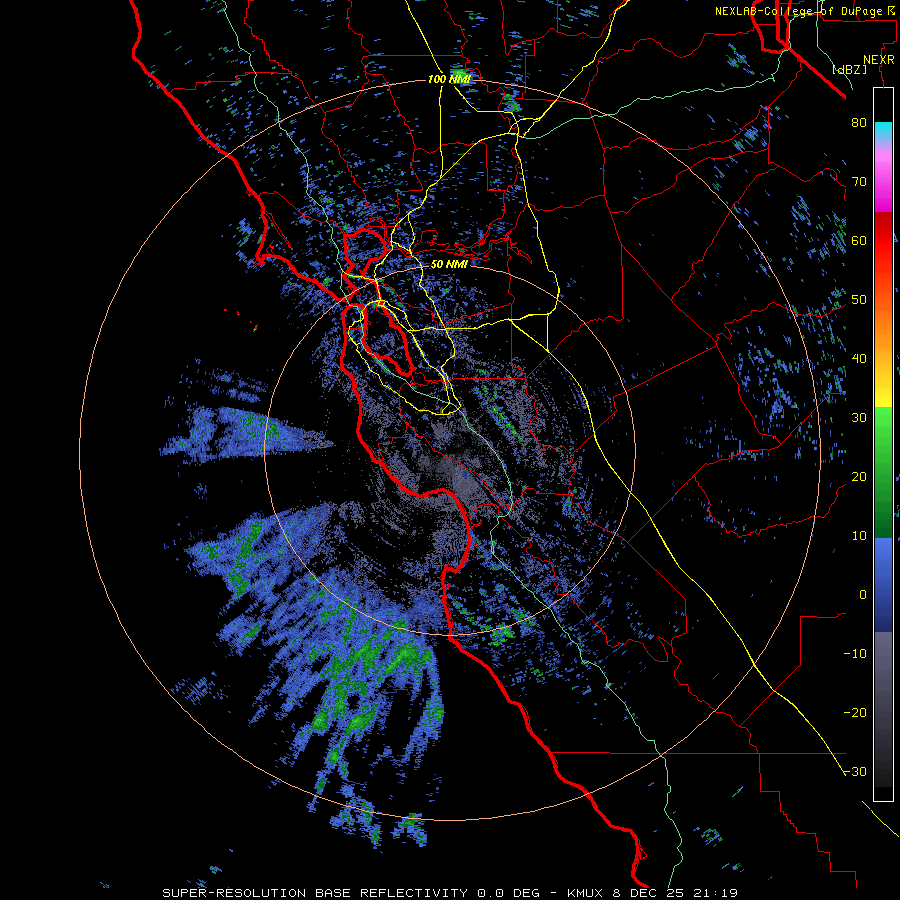Click the blue segment of the reflectivity color bar
Viewport: 900px width, 900px height.
tap(883, 585)
